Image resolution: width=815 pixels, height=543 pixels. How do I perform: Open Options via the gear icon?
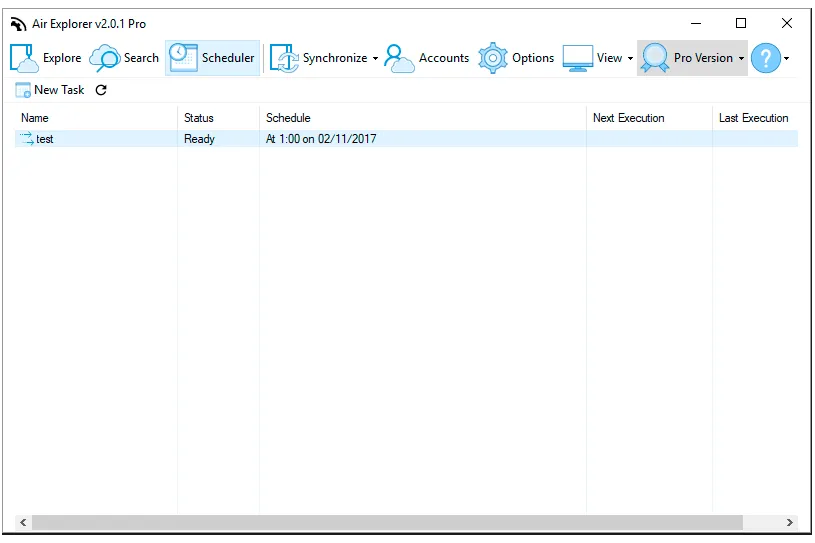[x=492, y=58]
